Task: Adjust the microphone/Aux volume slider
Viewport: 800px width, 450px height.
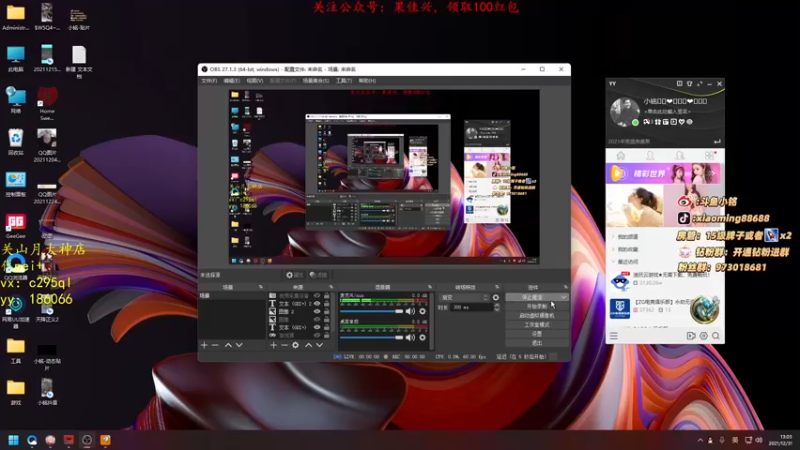Action: (372, 311)
